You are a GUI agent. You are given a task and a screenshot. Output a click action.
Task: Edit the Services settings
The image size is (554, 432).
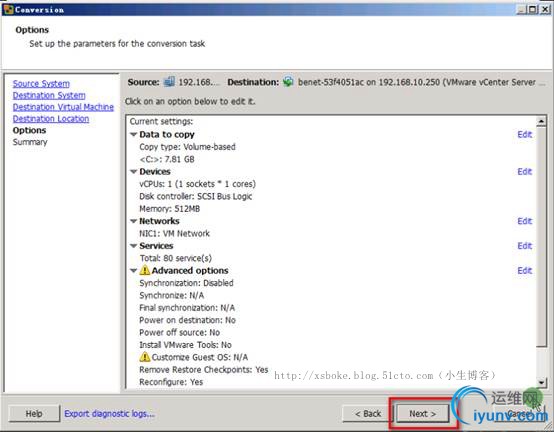point(525,245)
